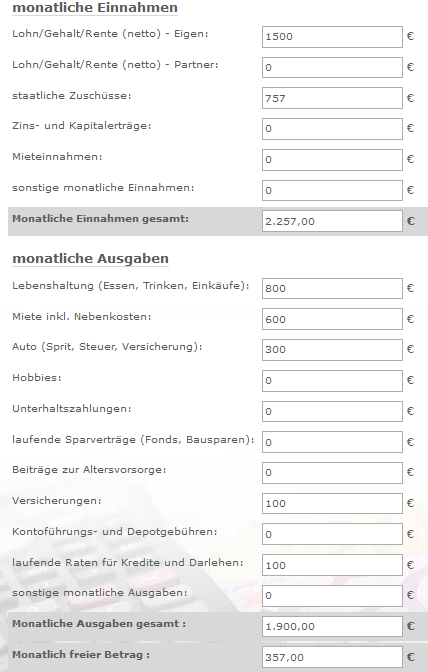The image size is (428, 672).
Task: Focus the Lebenshaltung expenses input
Action: pyautogui.click(x=332, y=288)
